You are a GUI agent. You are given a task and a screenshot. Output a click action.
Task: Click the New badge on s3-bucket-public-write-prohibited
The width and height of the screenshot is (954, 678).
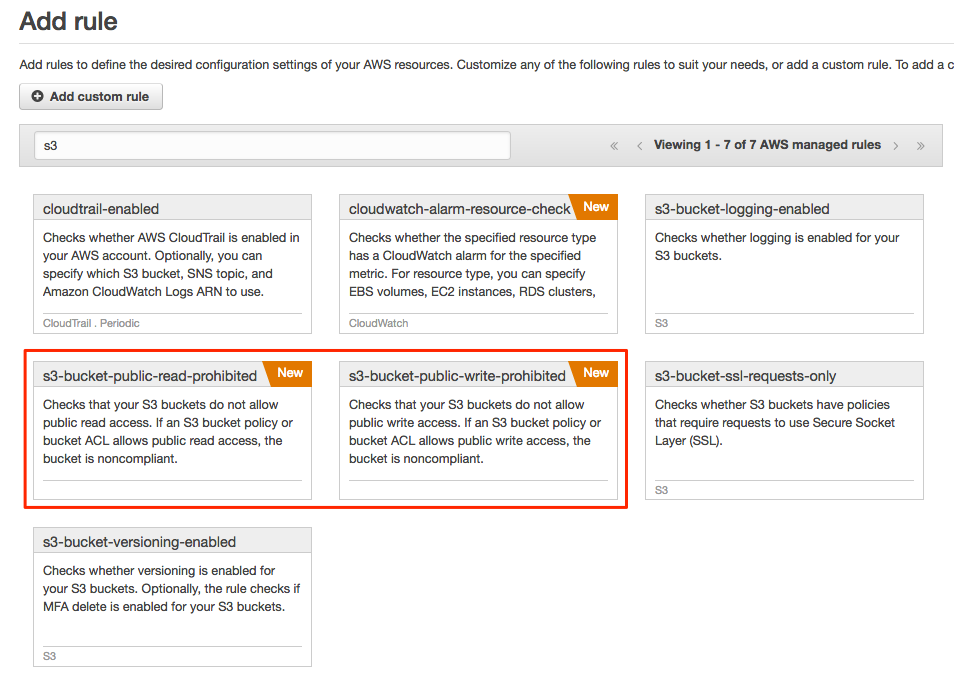point(595,373)
